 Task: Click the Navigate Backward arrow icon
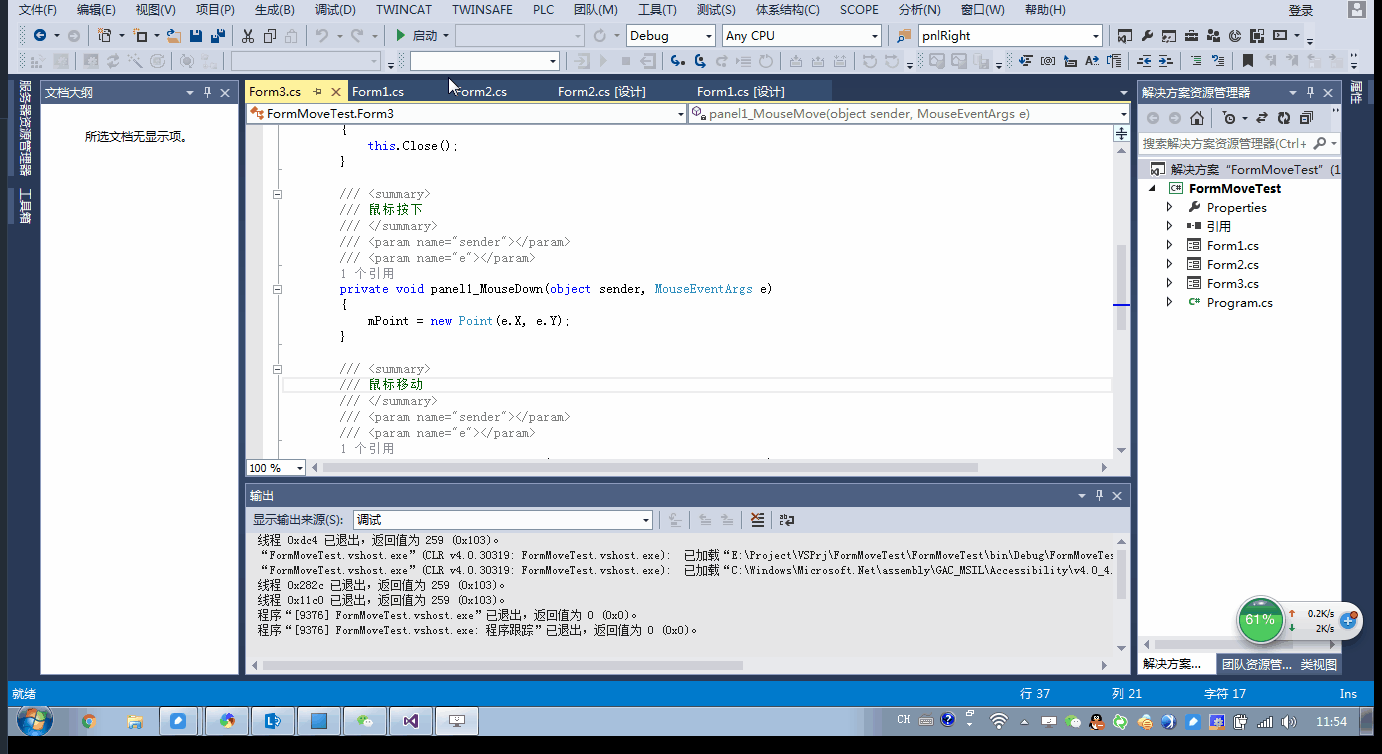click(x=40, y=36)
